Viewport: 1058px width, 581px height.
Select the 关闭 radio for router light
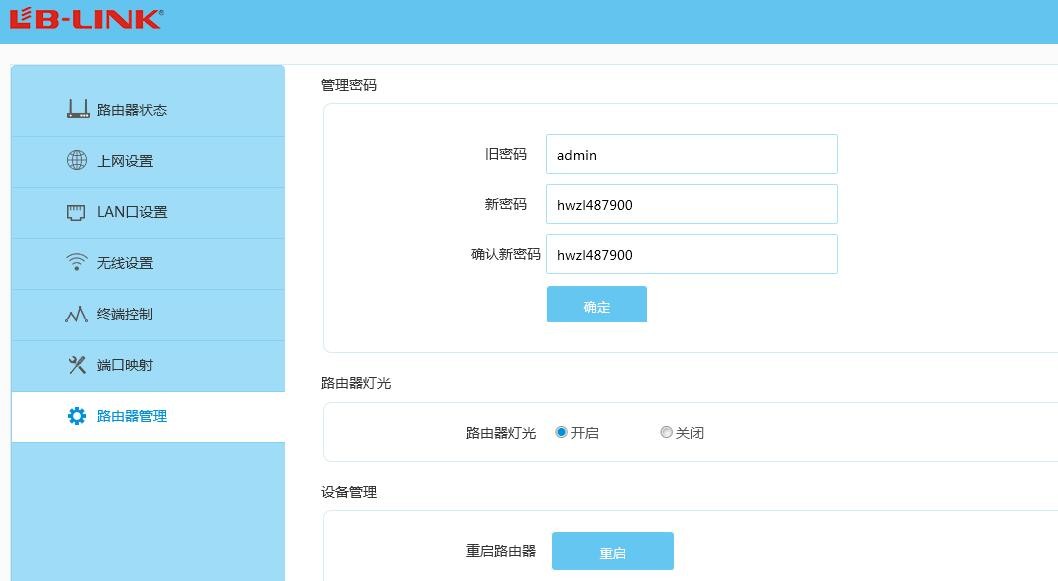tap(667, 432)
